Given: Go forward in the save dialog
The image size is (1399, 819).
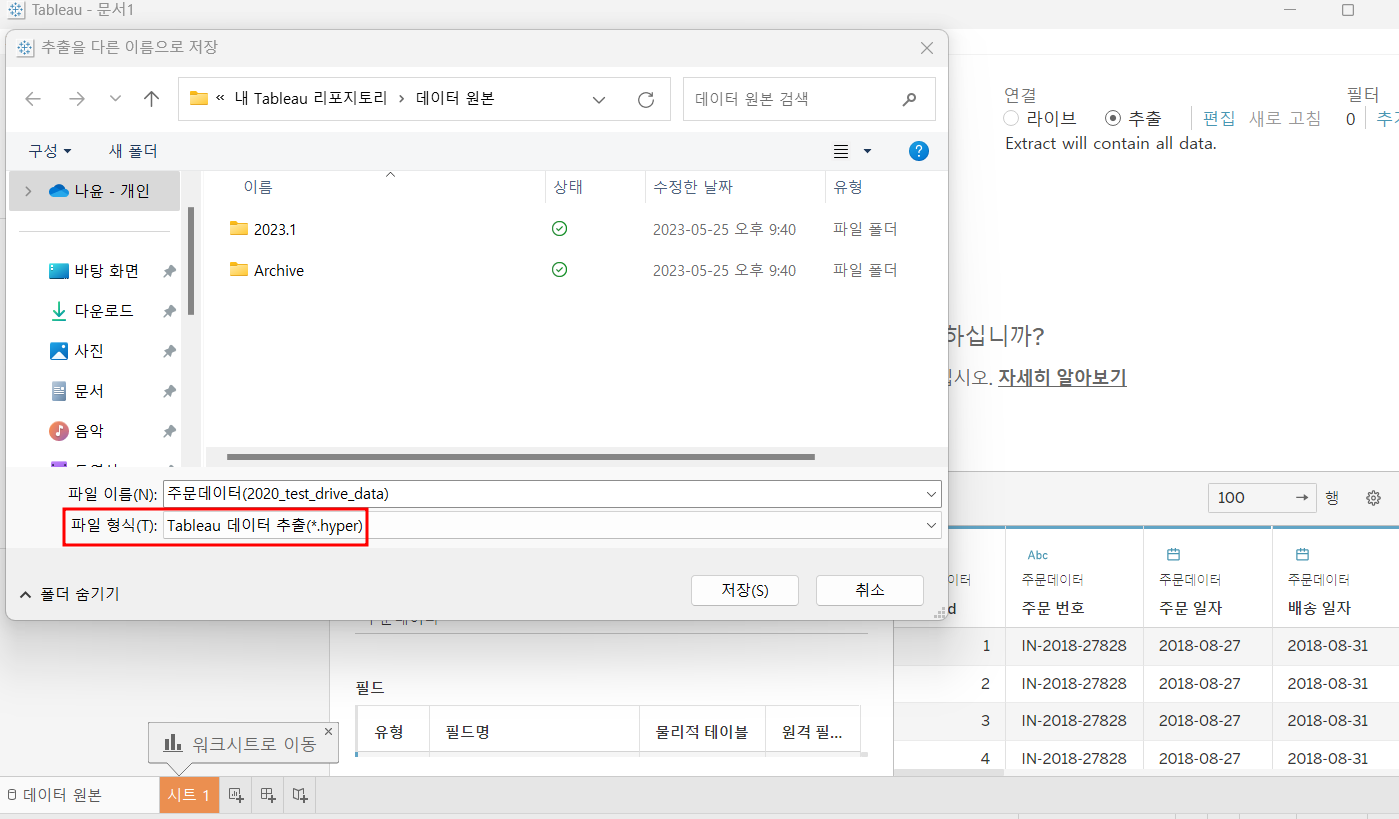Looking at the screenshot, I should 76,99.
